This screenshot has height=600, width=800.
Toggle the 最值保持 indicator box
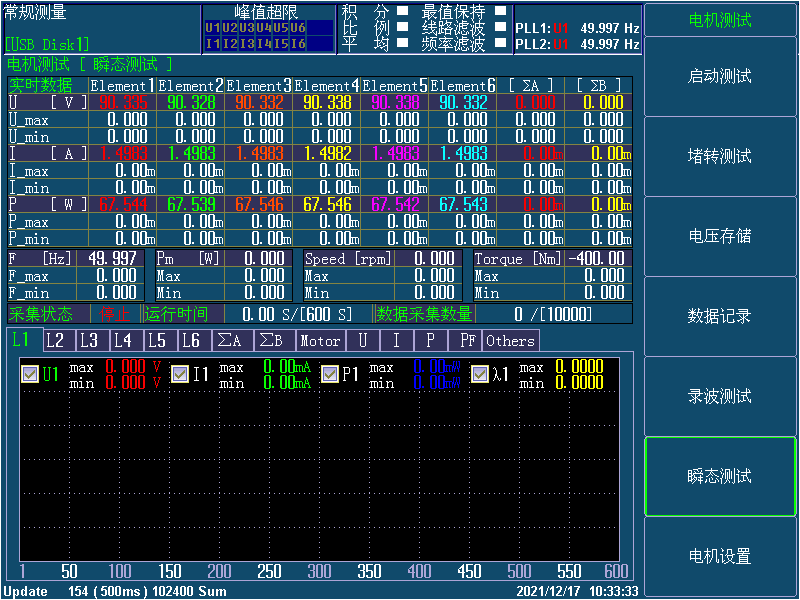tap(501, 12)
